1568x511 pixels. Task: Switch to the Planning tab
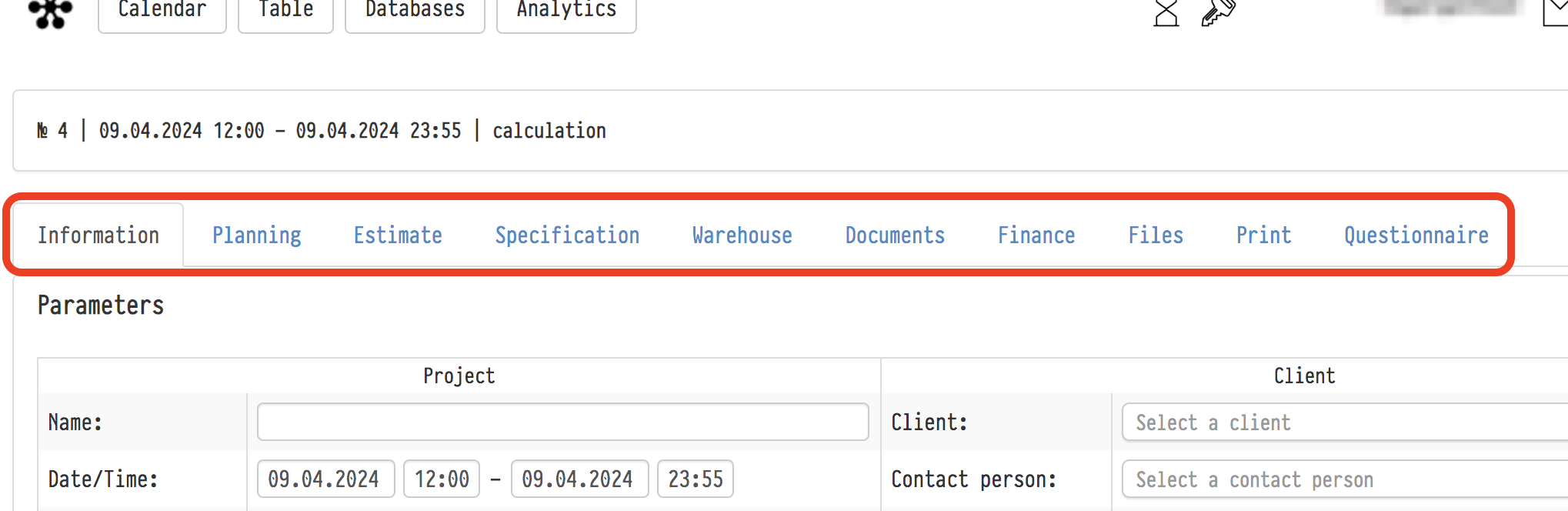[x=256, y=235]
